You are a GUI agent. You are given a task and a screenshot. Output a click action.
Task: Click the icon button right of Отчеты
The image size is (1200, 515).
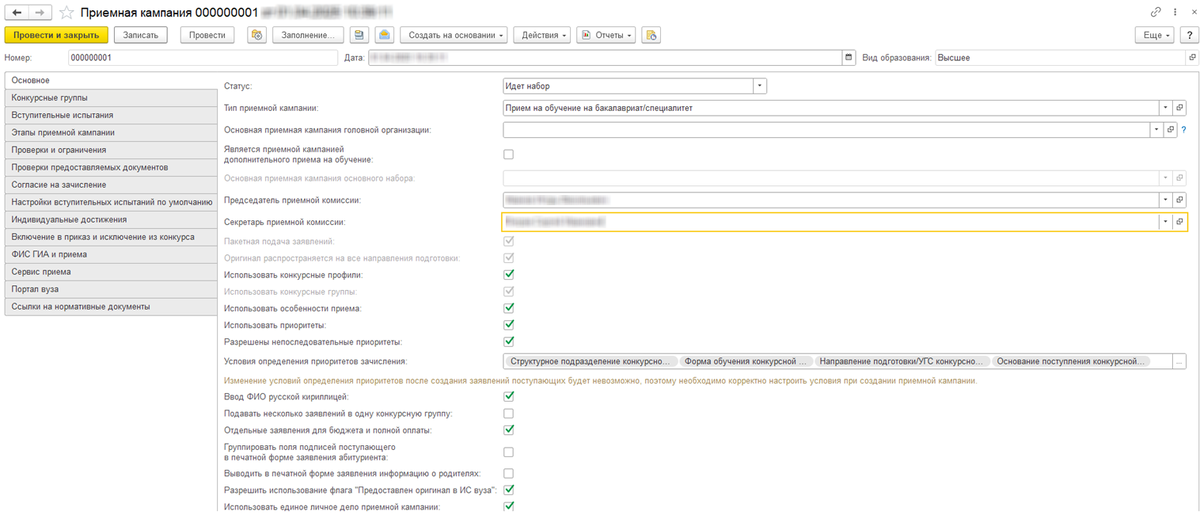pos(651,35)
